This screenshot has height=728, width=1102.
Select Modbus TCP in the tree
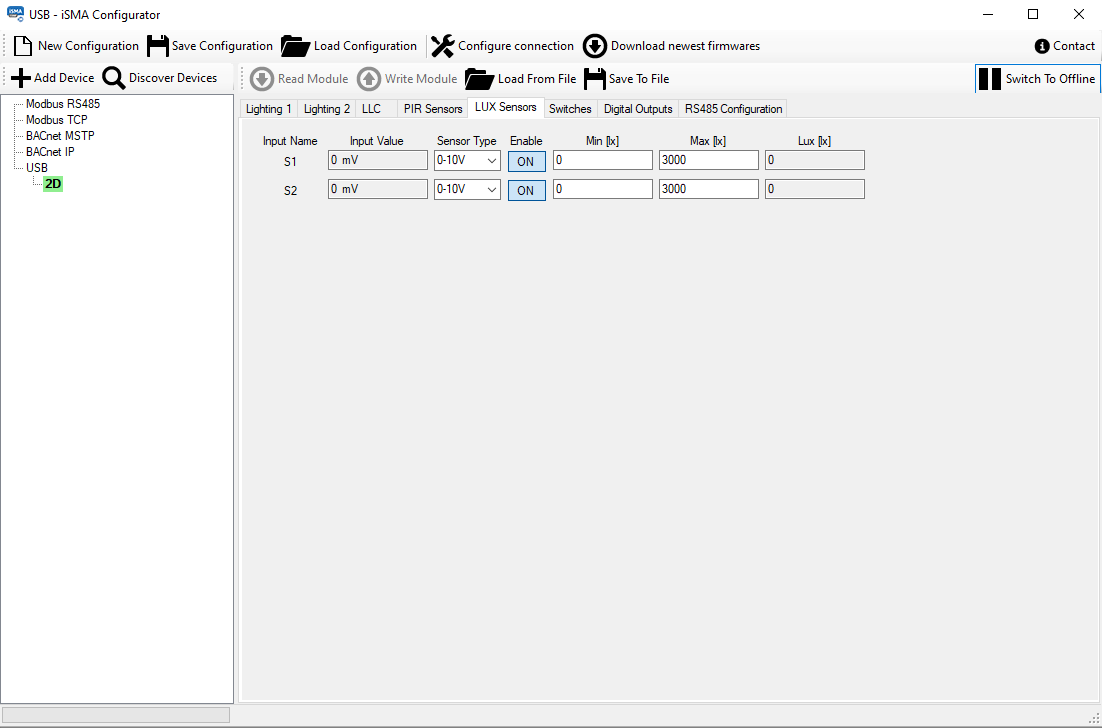pyautogui.click(x=56, y=120)
